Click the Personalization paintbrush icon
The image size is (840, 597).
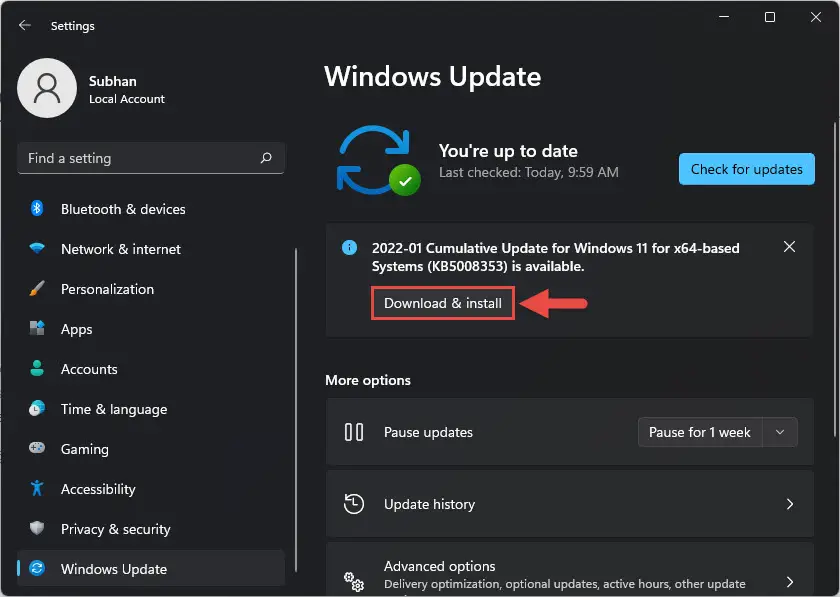click(36, 288)
